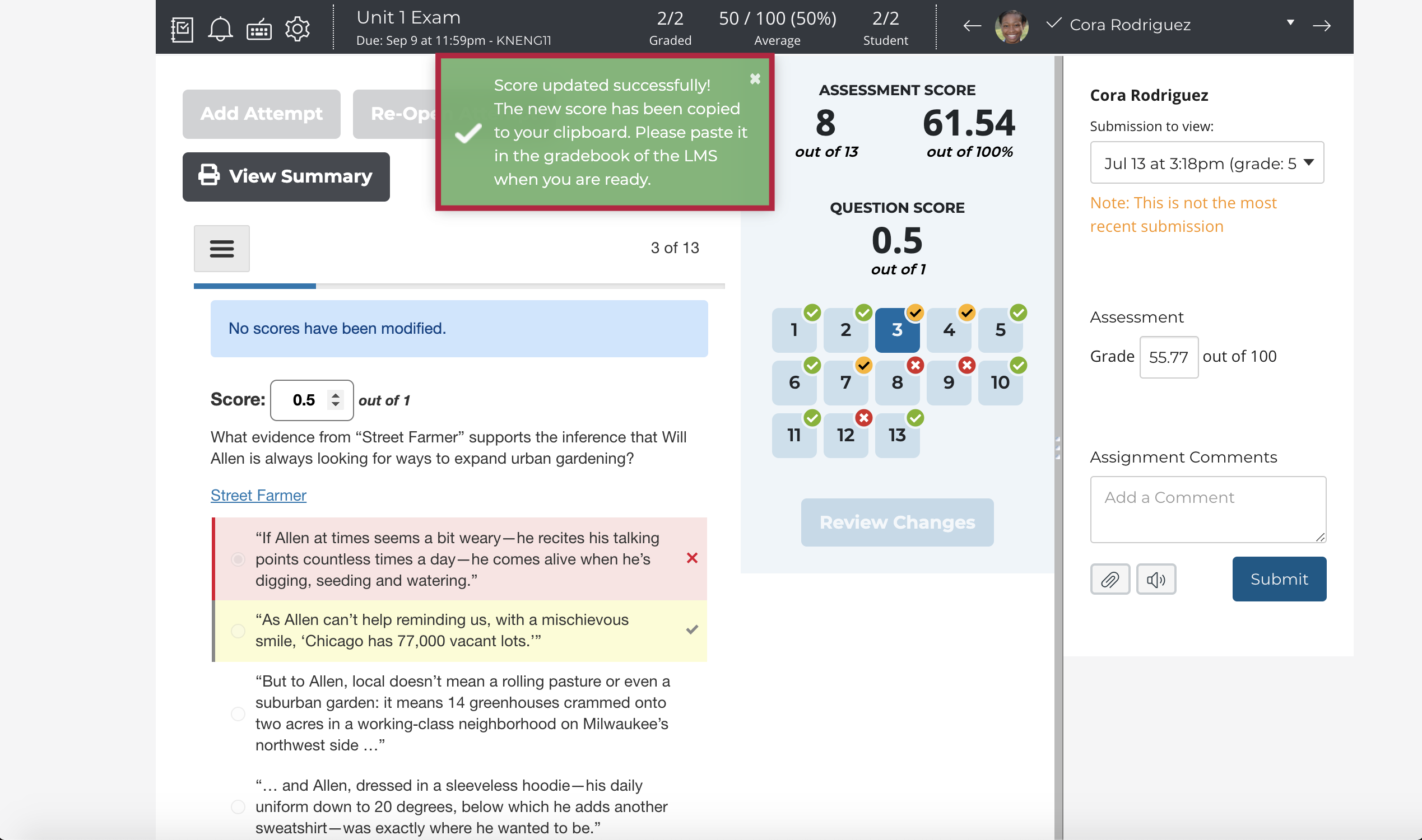Jump to question 13
Image resolution: width=1422 pixels, height=840 pixels.
[897, 435]
